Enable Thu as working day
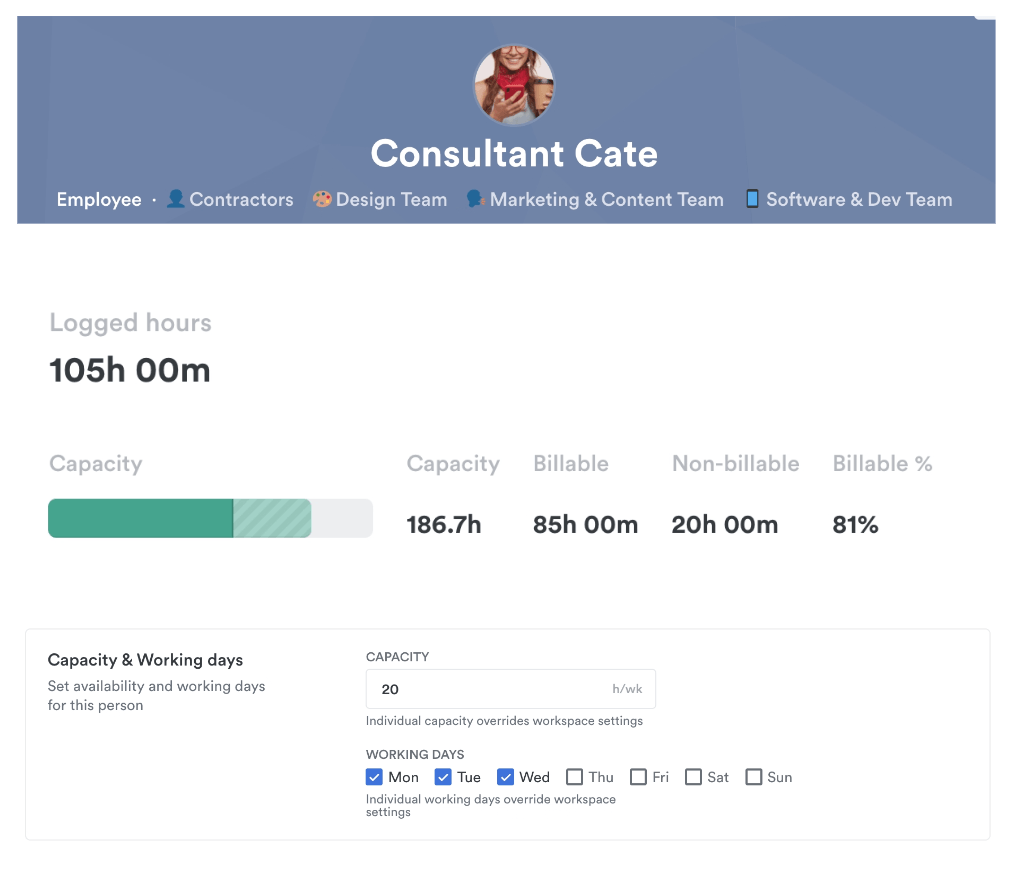1012x892 pixels. coord(574,777)
